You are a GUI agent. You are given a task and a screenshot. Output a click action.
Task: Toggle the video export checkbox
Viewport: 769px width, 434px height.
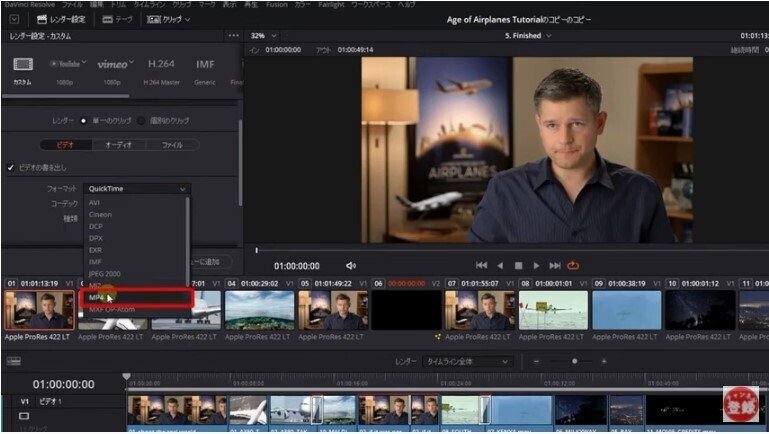11,167
